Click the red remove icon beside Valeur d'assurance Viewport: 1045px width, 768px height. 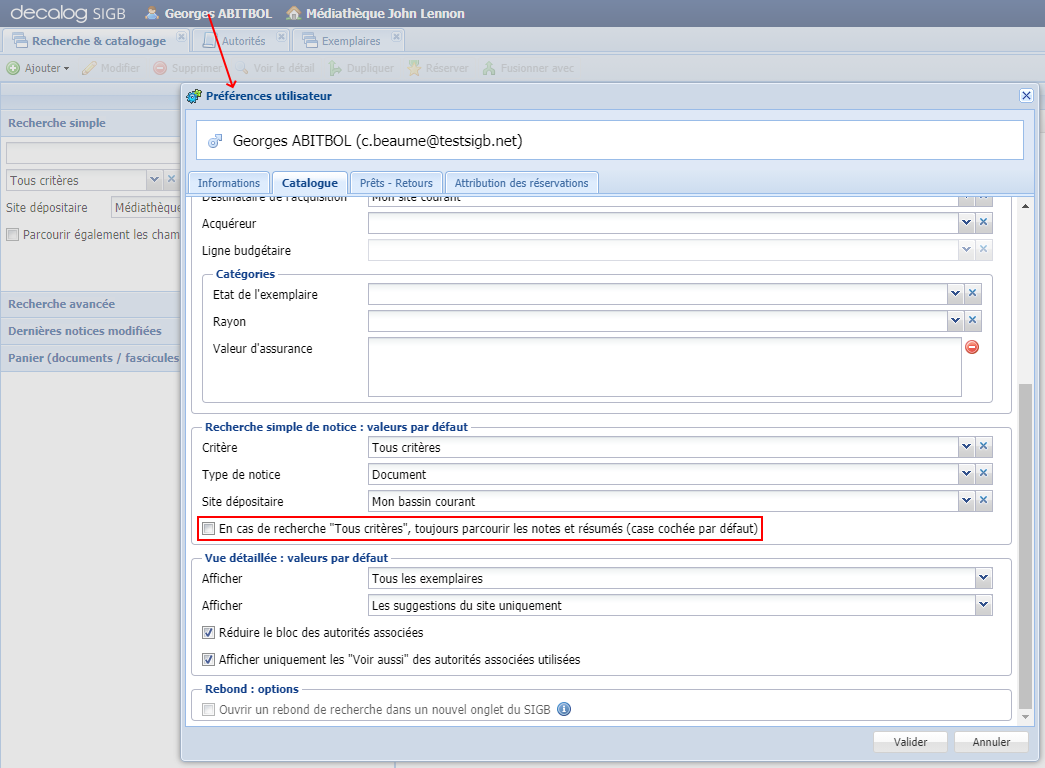coord(971,347)
